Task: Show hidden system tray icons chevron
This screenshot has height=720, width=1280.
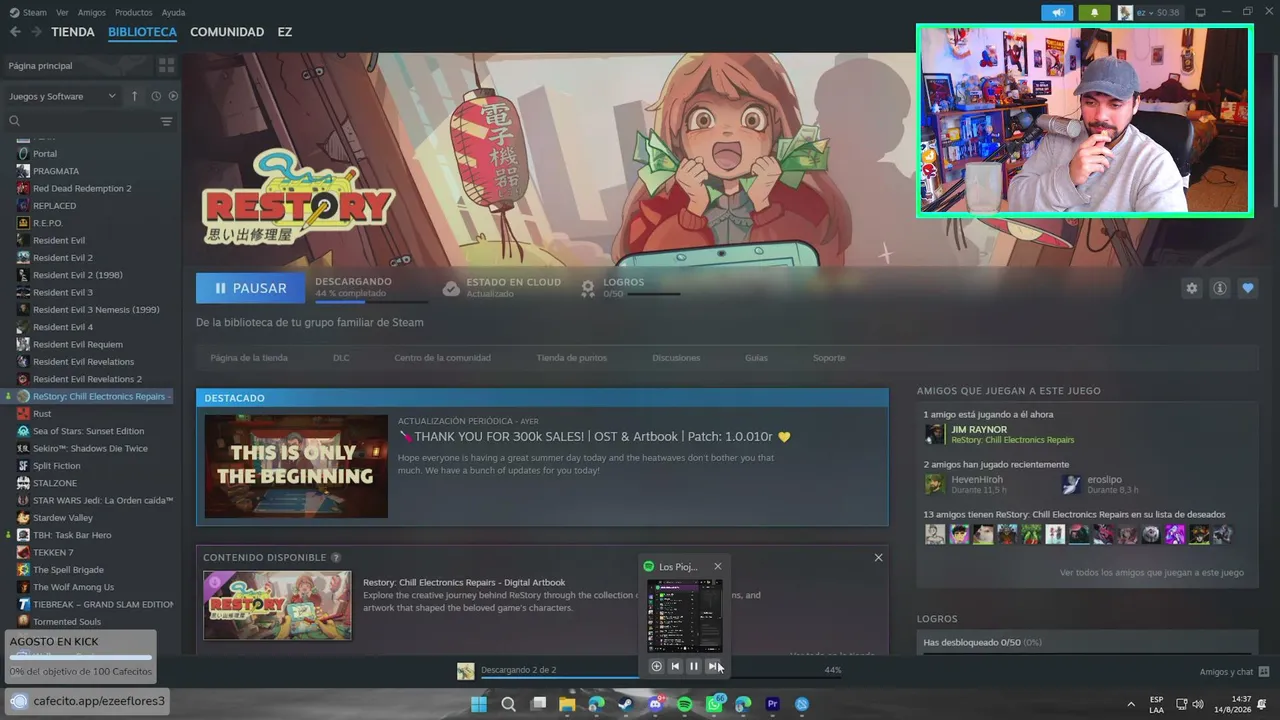Action: click(1131, 704)
